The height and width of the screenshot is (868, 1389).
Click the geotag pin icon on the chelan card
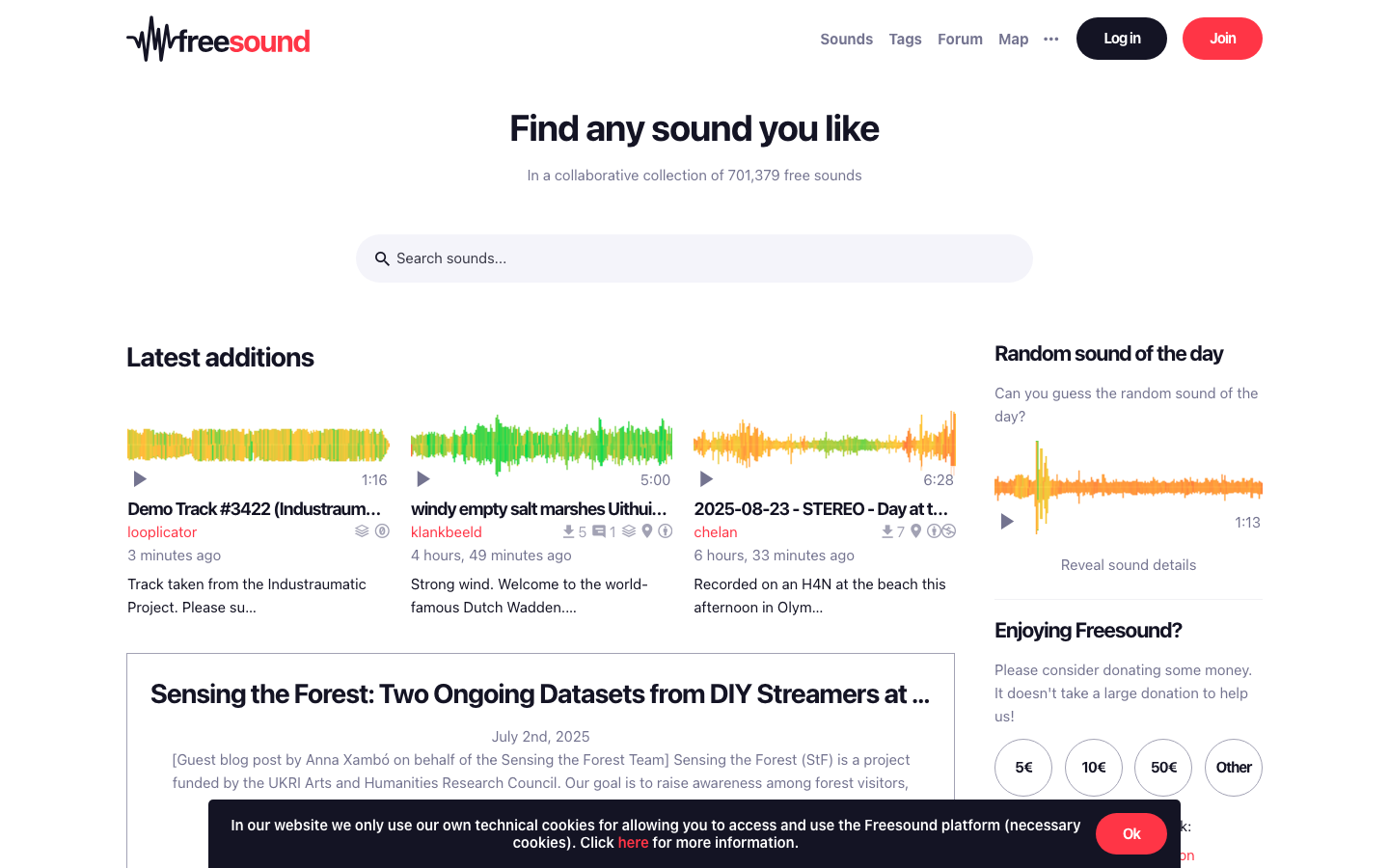[916, 531]
